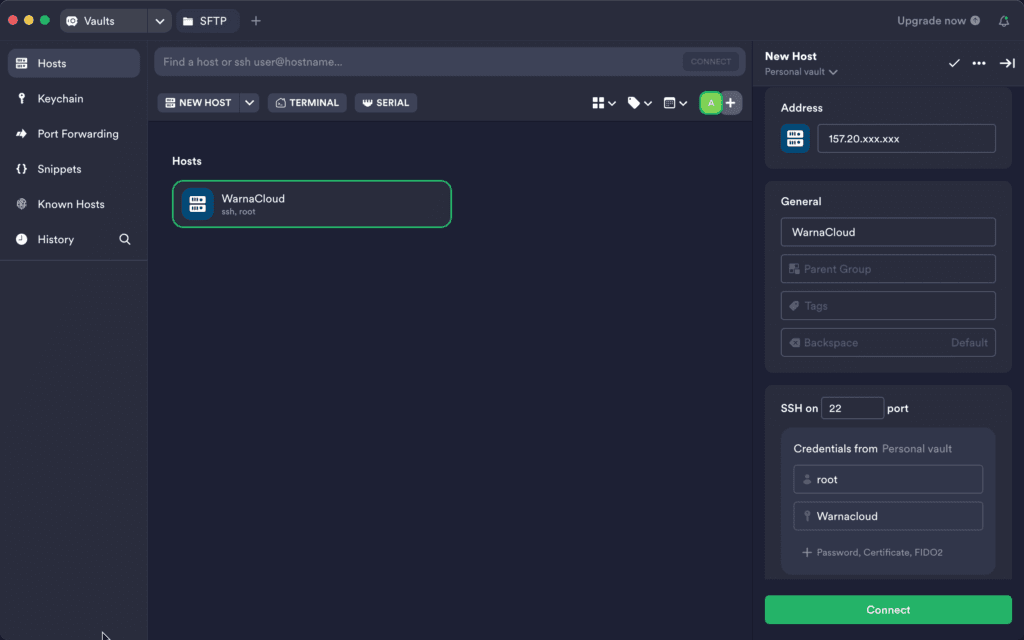This screenshot has width=1024, height=640.
Task: Click the green A user avatar
Action: pyautogui.click(x=711, y=103)
